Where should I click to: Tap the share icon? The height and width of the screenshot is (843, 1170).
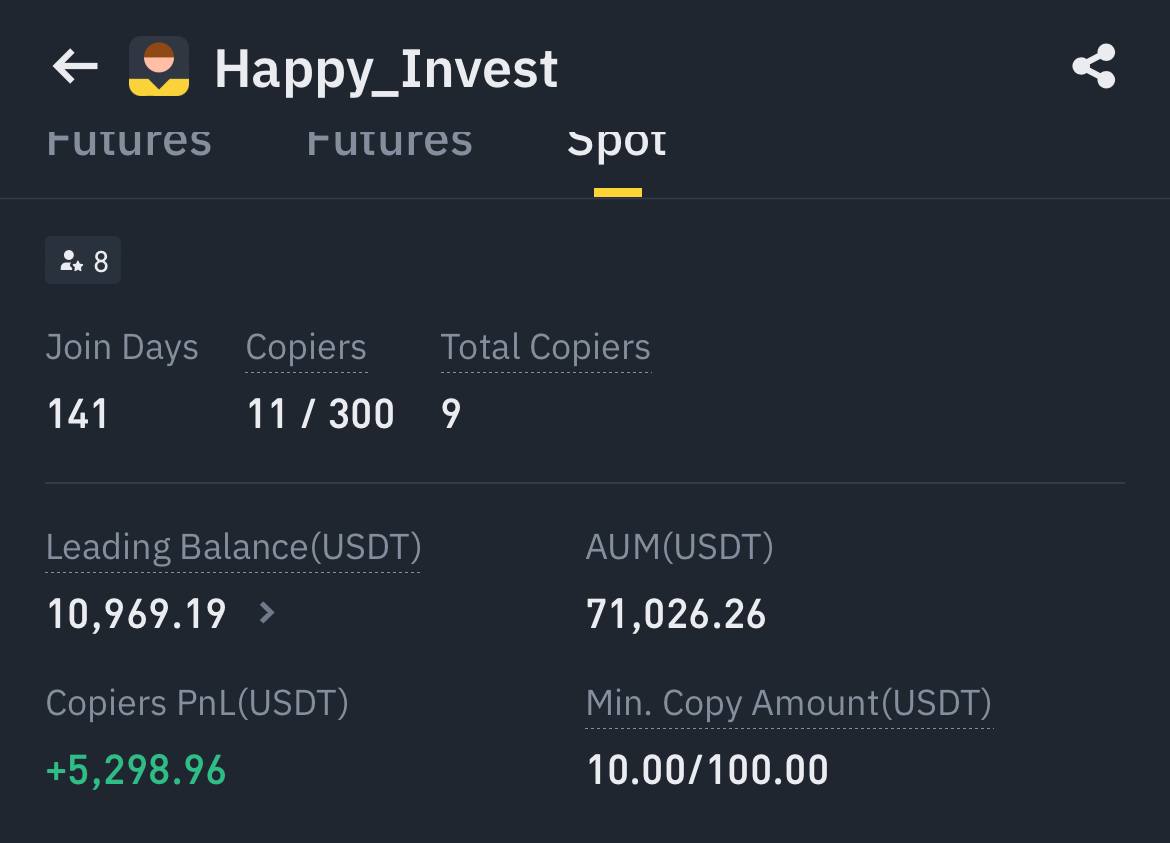[x=1094, y=66]
